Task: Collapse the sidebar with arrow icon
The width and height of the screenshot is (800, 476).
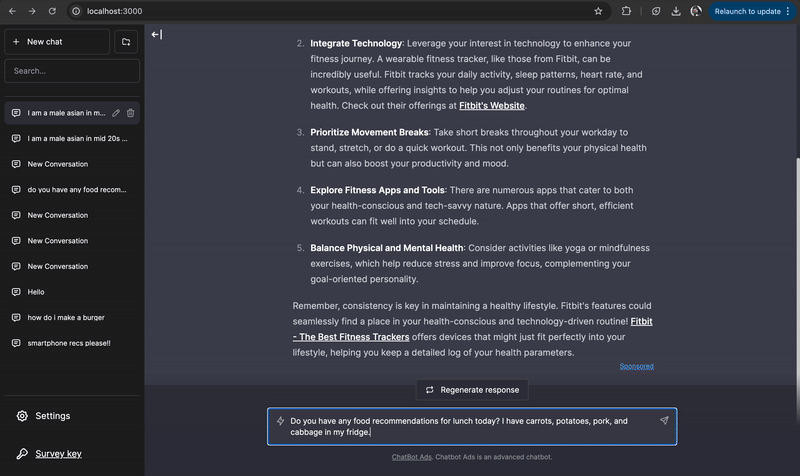Action: coord(157,34)
